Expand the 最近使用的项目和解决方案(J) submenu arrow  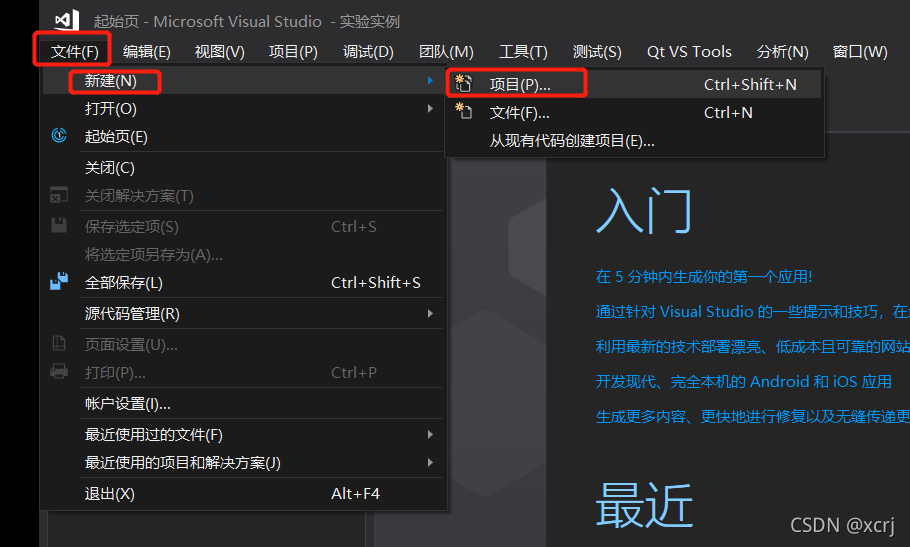430,462
